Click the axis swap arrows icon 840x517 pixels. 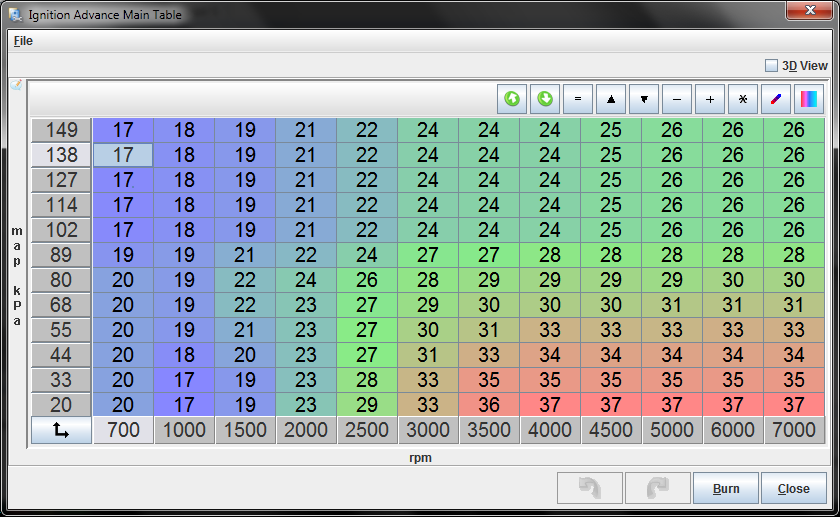(x=61, y=431)
